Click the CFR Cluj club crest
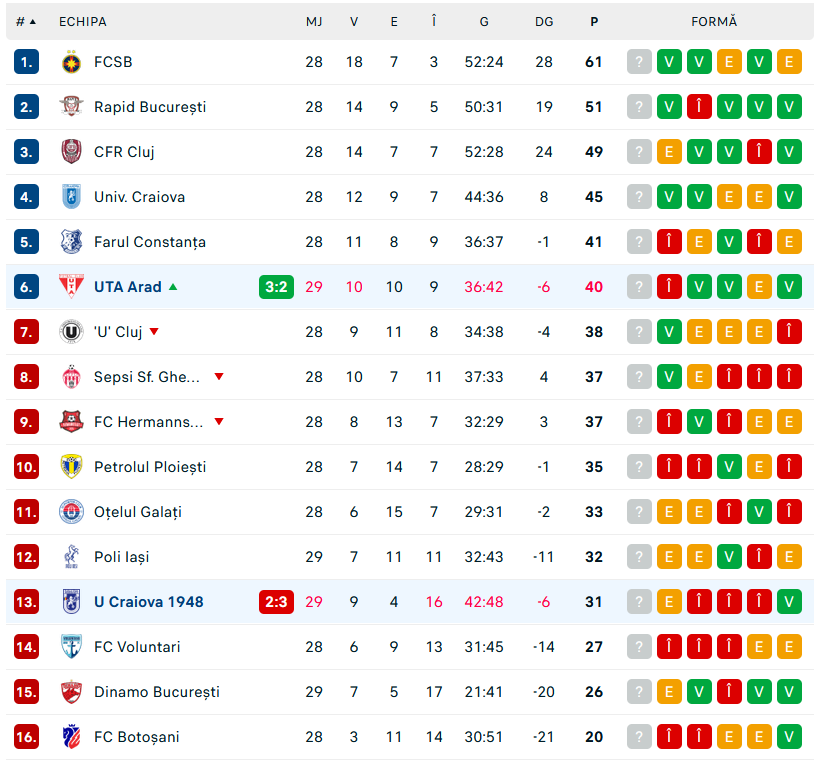Image resolution: width=822 pixels, height=765 pixels. [x=70, y=152]
